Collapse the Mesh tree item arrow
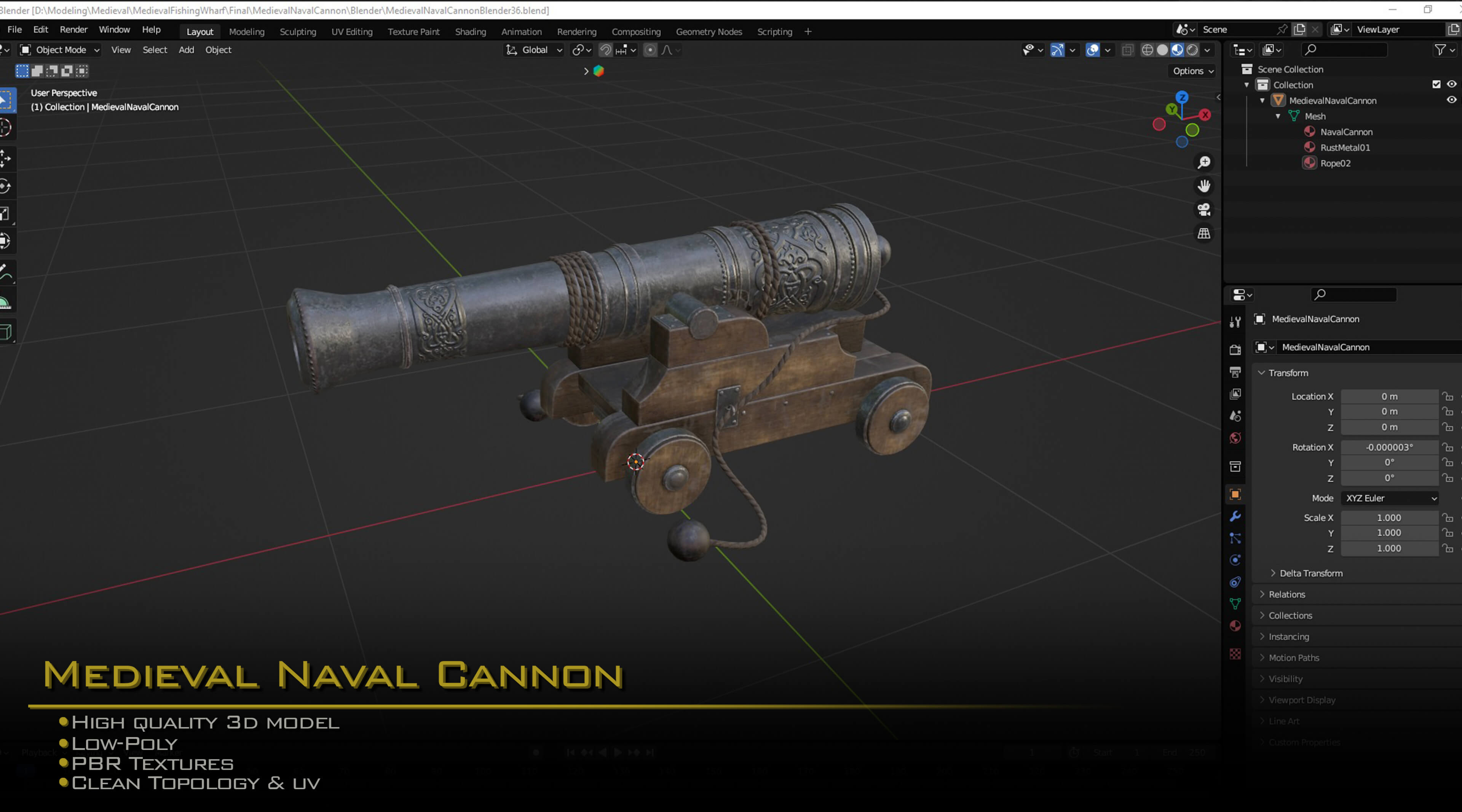 pos(1278,116)
